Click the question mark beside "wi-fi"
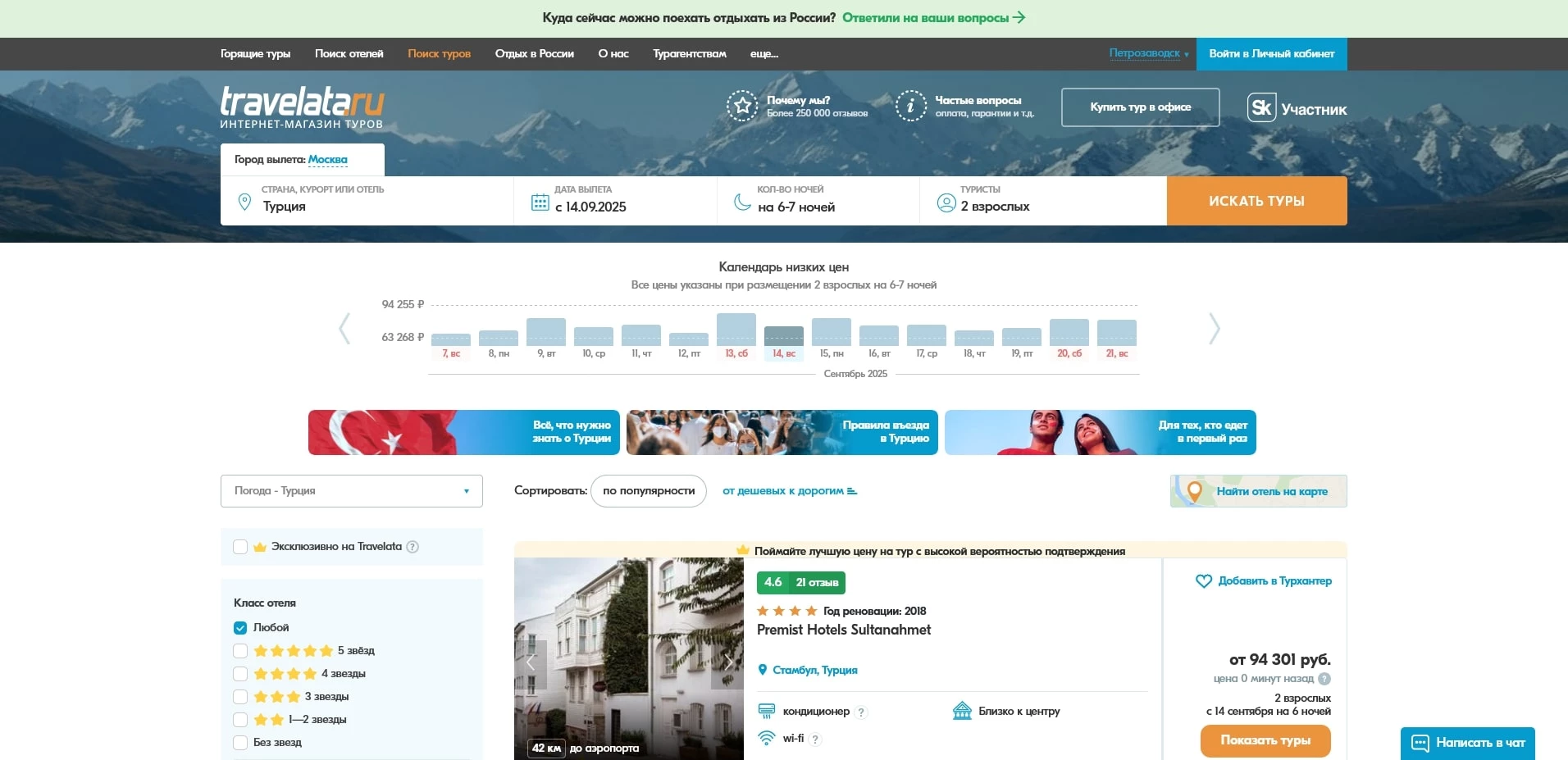 814,740
